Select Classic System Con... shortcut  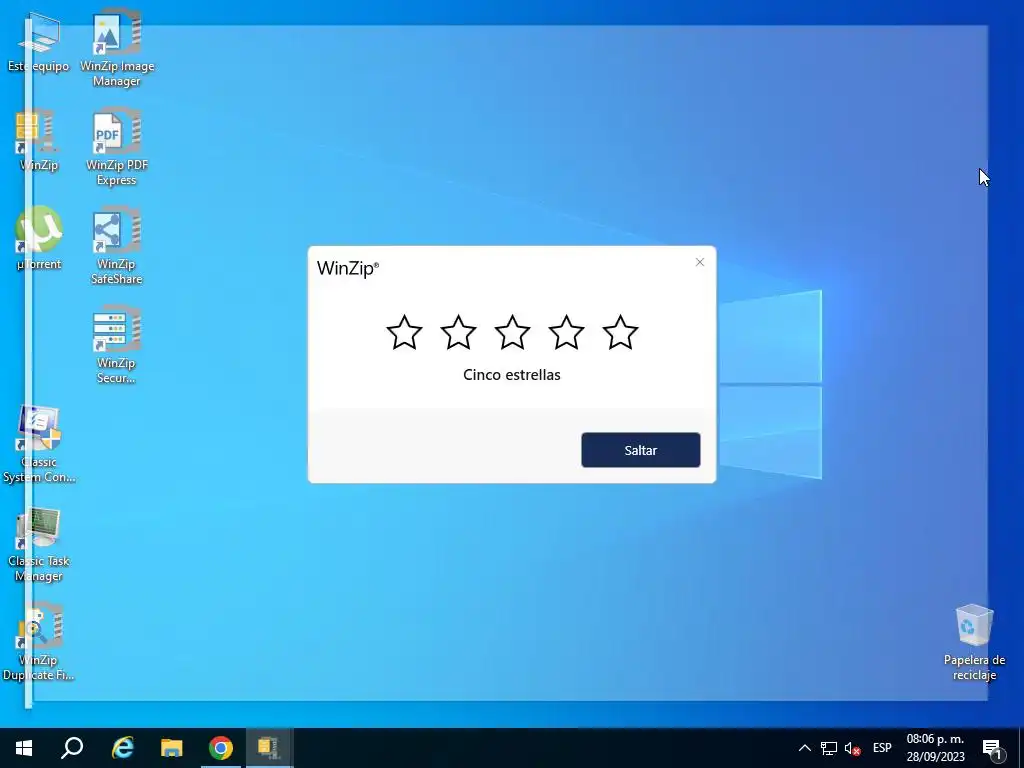[x=38, y=444]
